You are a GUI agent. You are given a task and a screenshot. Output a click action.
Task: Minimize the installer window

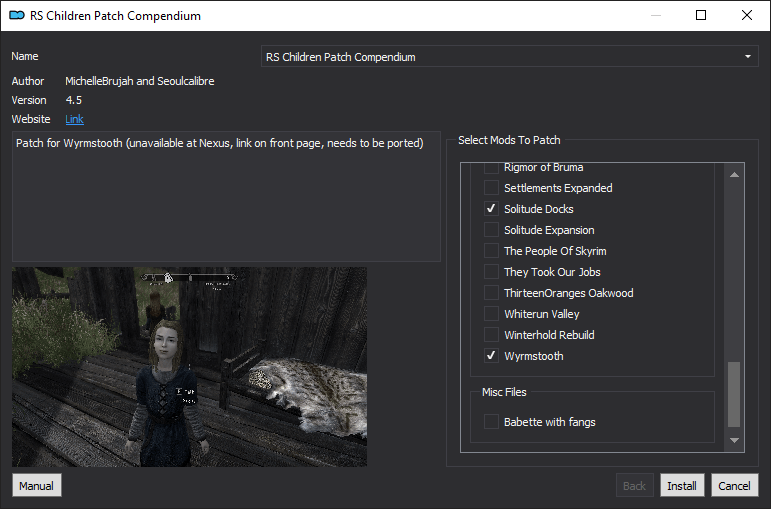(x=655, y=15)
